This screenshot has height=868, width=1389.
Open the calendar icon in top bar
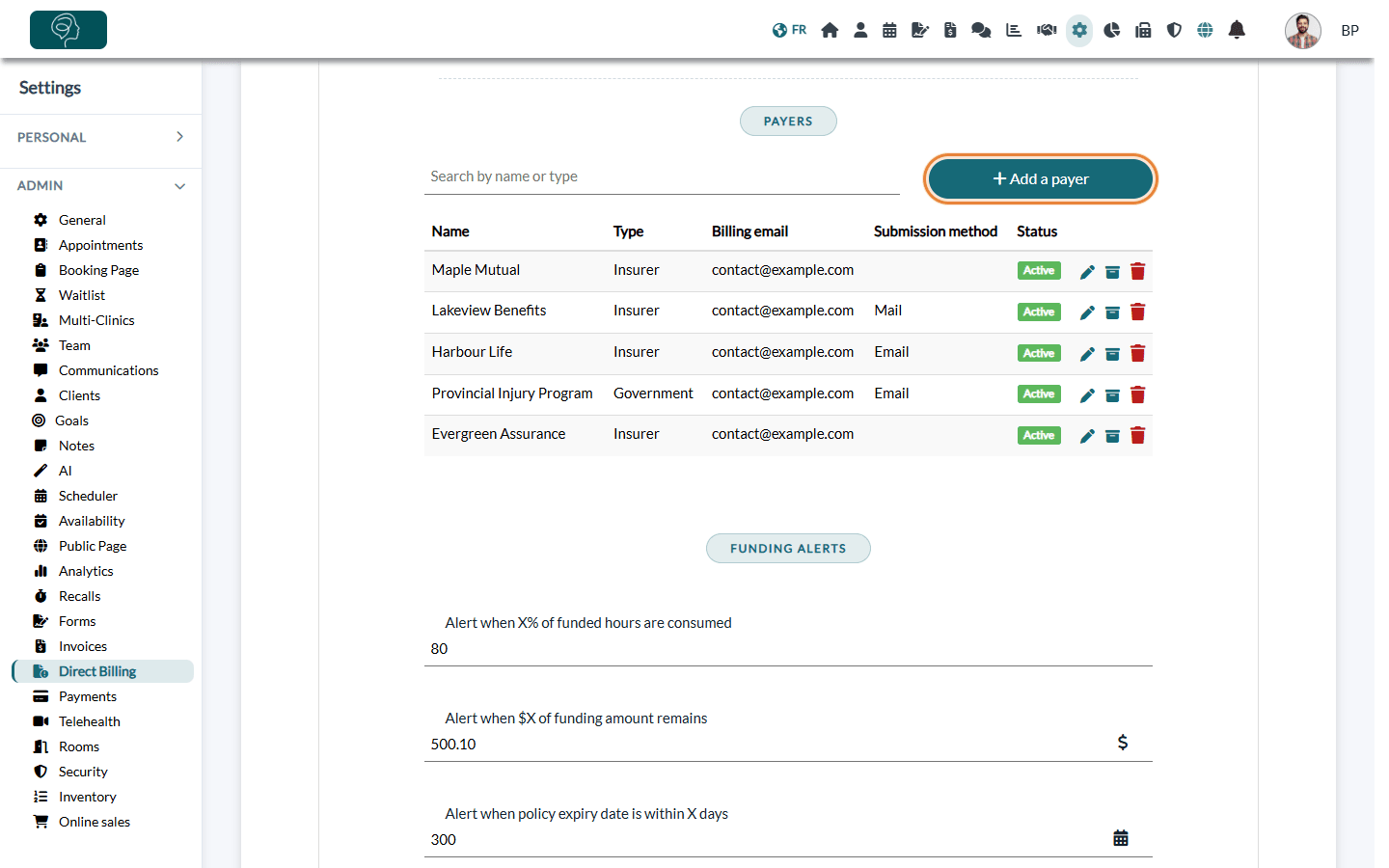[889, 30]
